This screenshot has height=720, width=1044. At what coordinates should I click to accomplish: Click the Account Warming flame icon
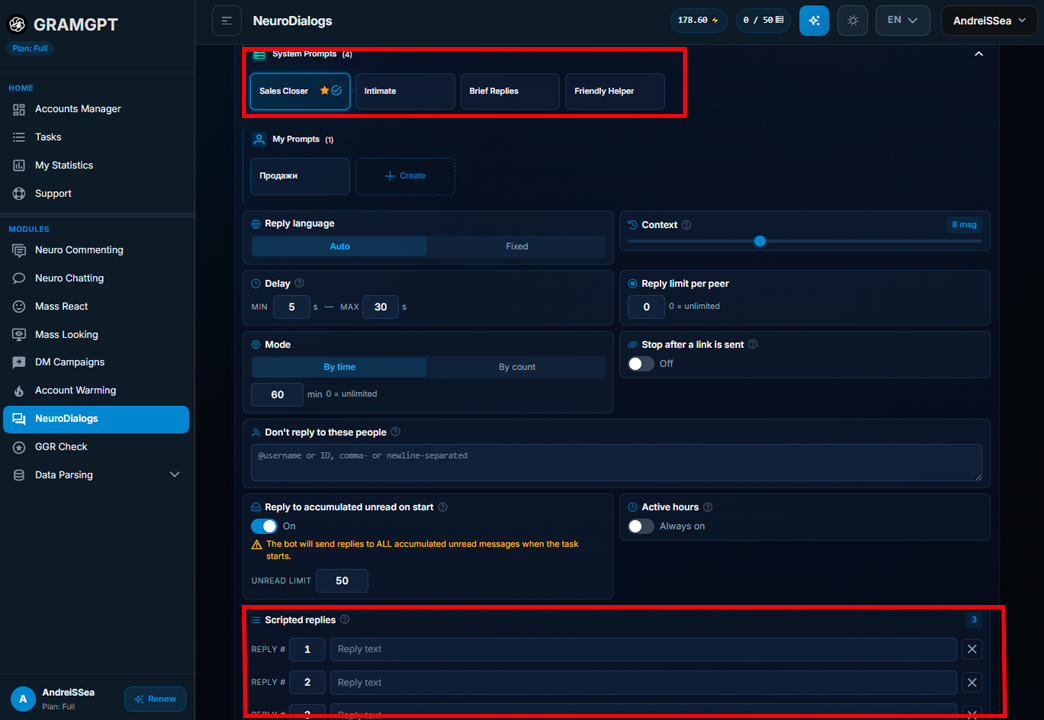pos(19,391)
